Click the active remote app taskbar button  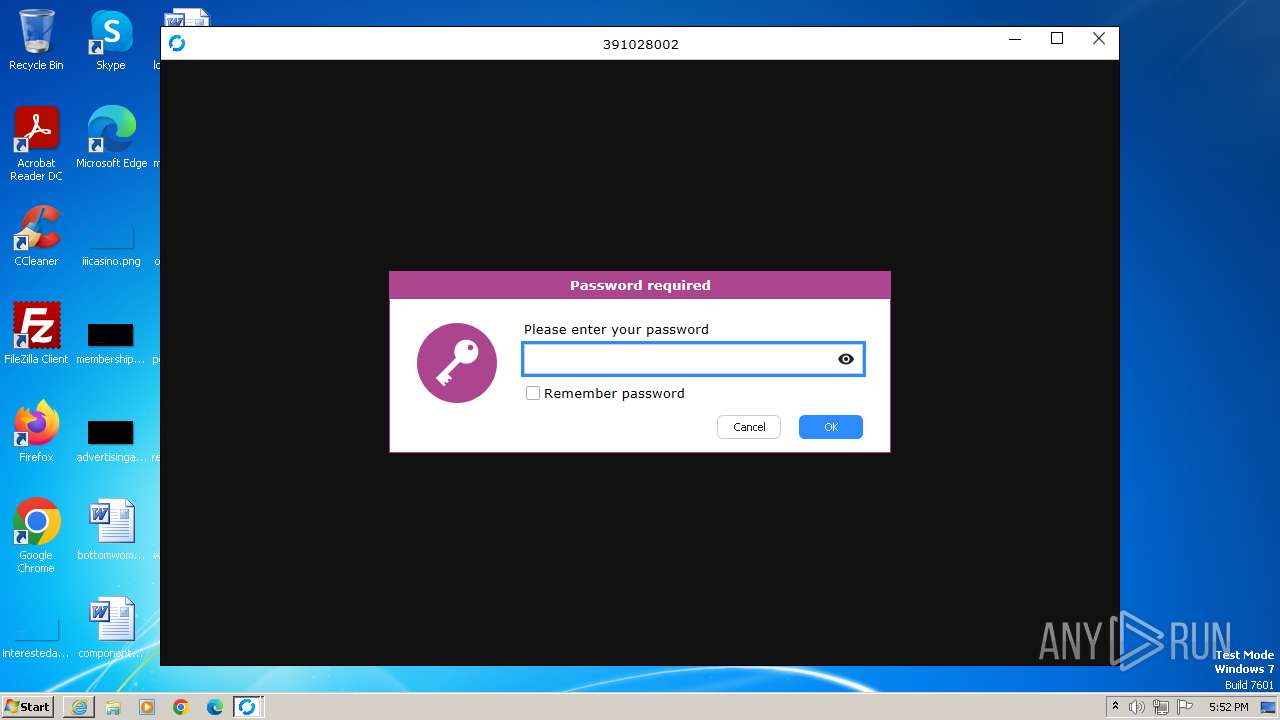[x=248, y=707]
